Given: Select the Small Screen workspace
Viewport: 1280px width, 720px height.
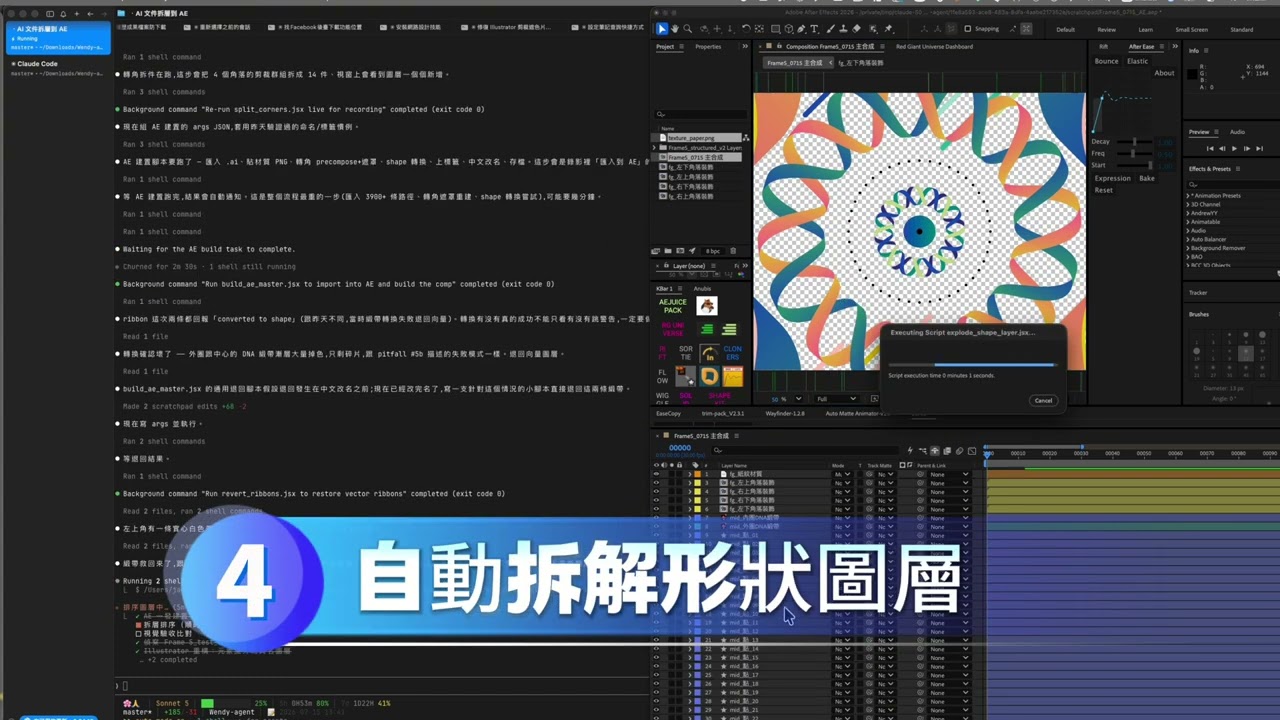Looking at the screenshot, I should pos(1191,29).
